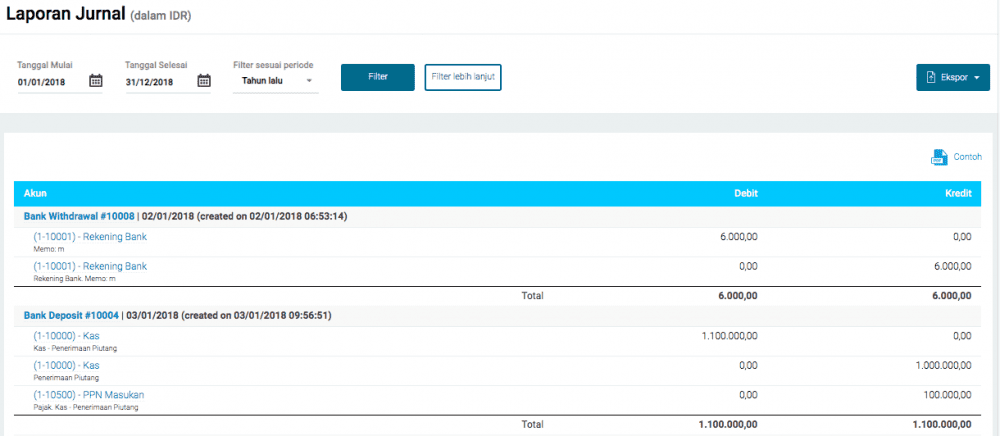Viewport: 1000px width, 436px height.
Task: Open first Rekening Bank account with 6.000,00 debit
Action: coord(90,237)
